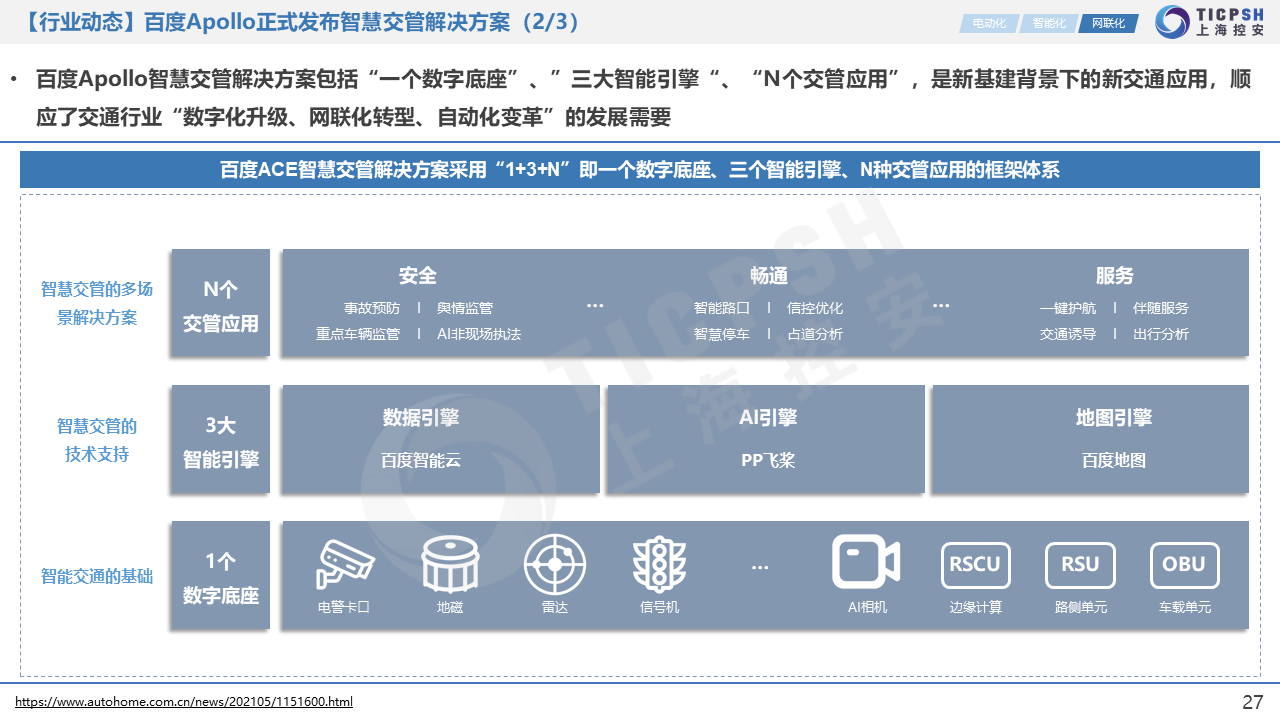The height and width of the screenshot is (720, 1280).
Task: Select the 地图引擎 百度地图 box
Action: 1090,439
